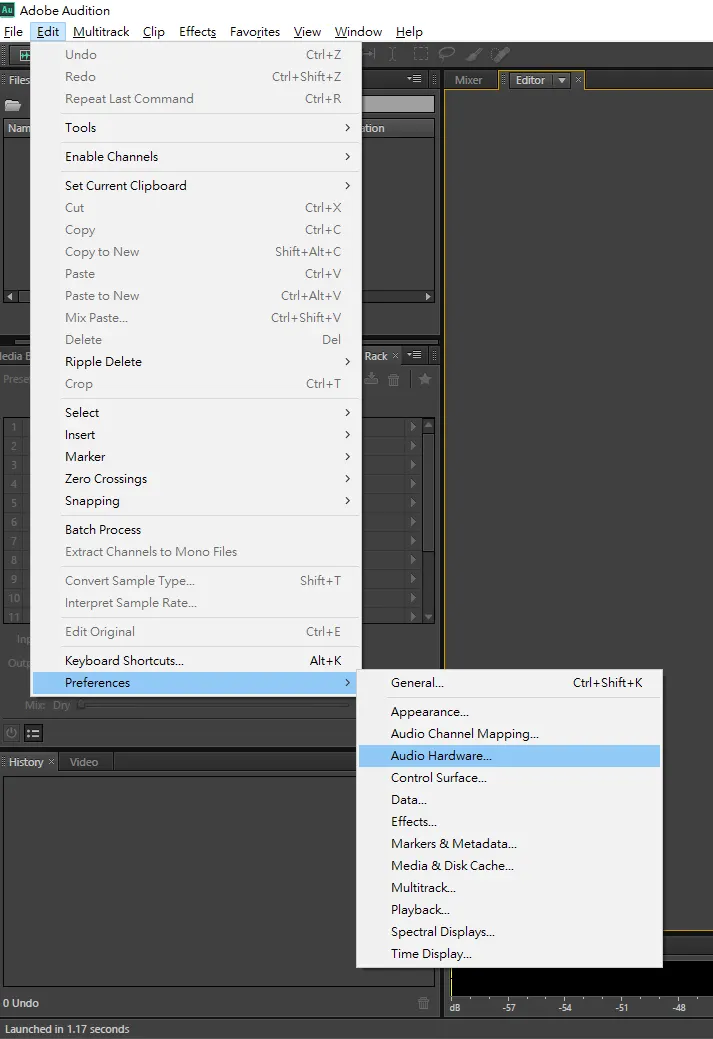Click the Adobe Audition application icon
The width and height of the screenshot is (713, 1039).
[x=7, y=10]
